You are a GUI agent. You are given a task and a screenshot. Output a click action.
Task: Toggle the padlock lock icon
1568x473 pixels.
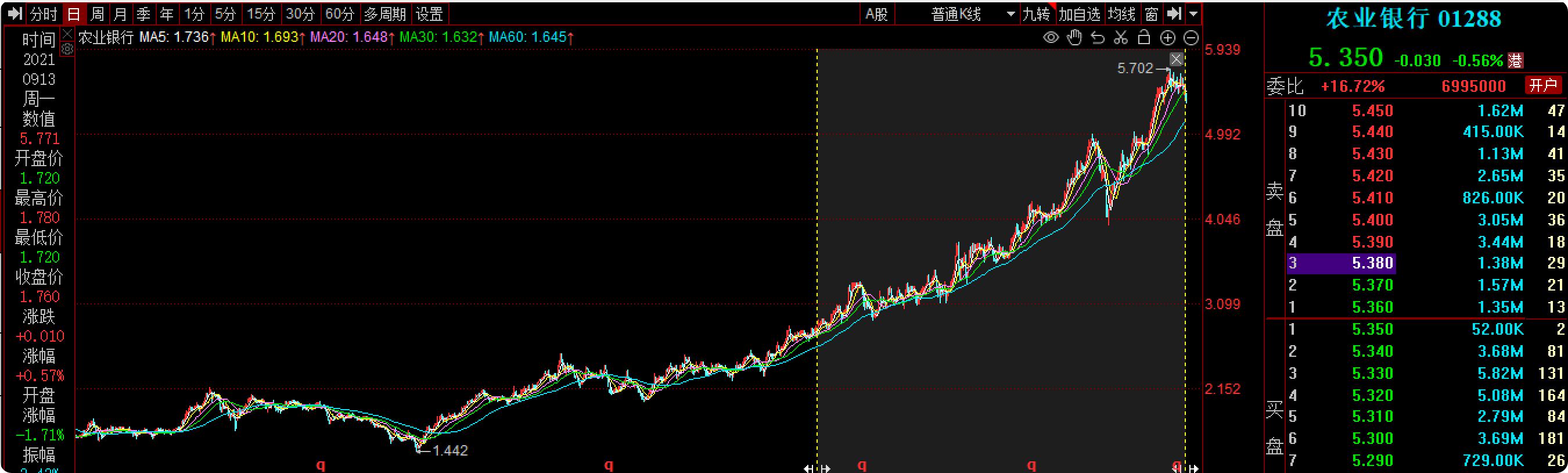pos(1143,38)
